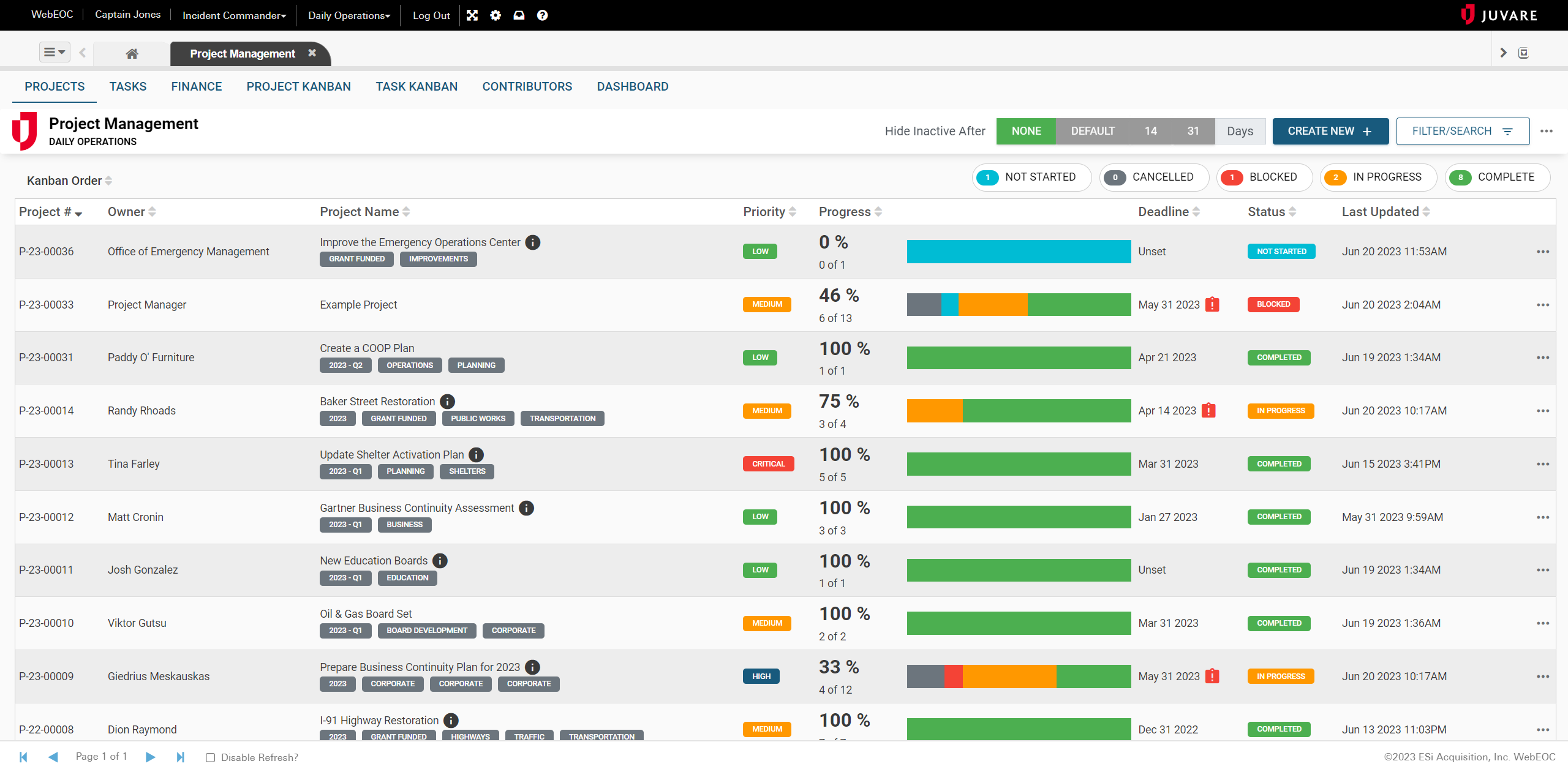Open the info icon for Improve the Emergency Operations Center
The width and height of the screenshot is (1568, 772).
click(533, 242)
